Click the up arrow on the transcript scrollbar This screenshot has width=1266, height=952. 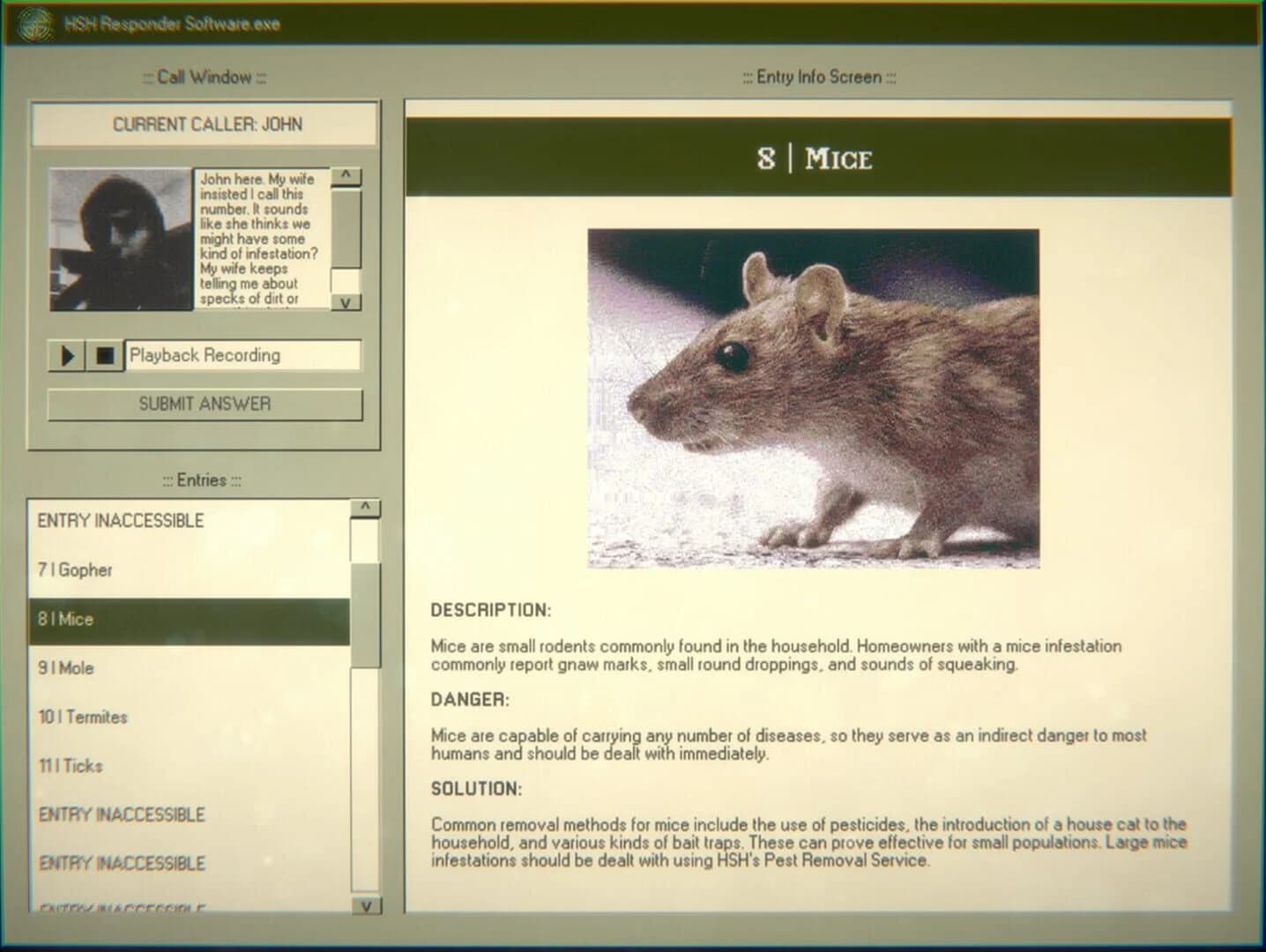347,176
